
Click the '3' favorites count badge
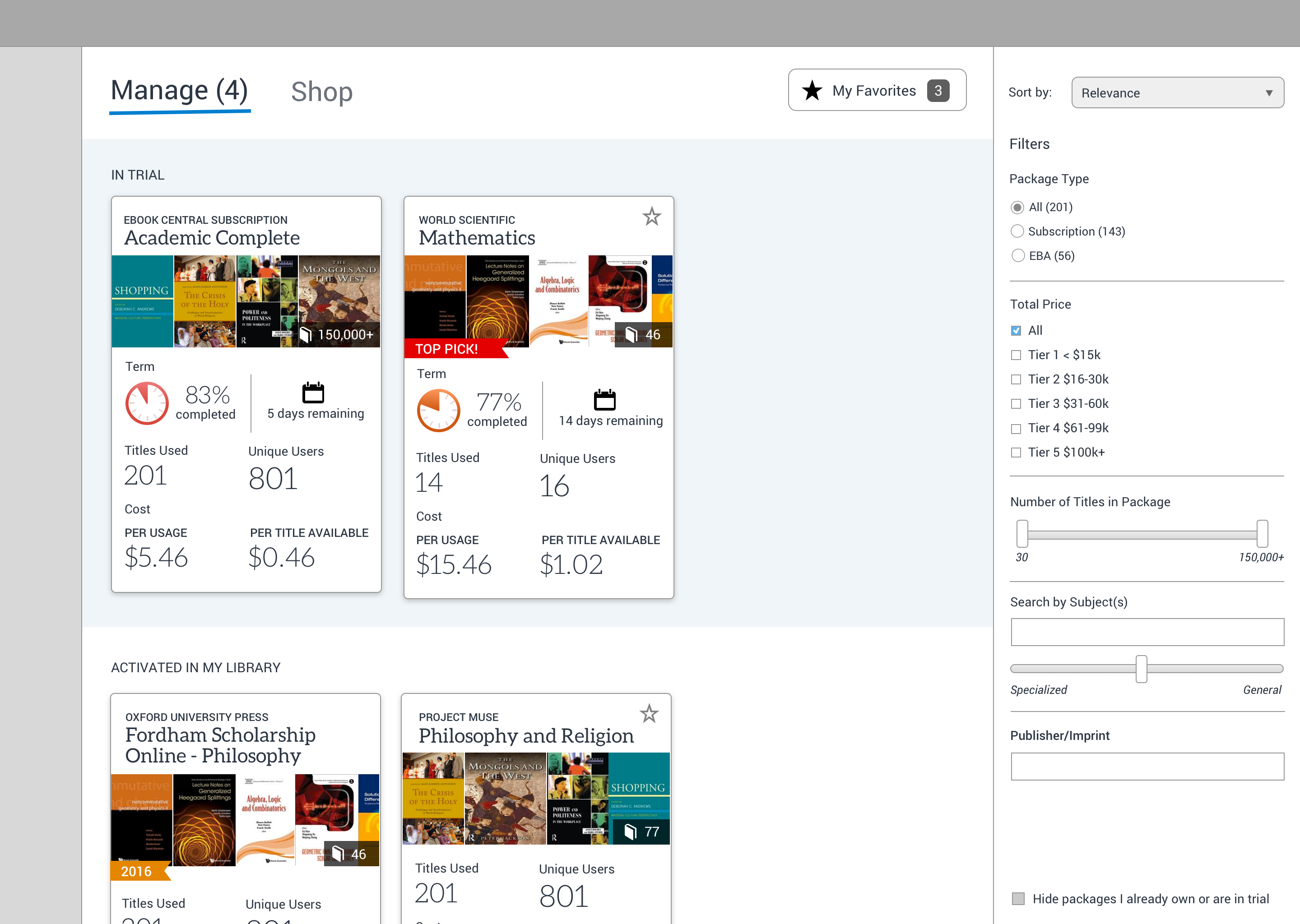coord(938,91)
